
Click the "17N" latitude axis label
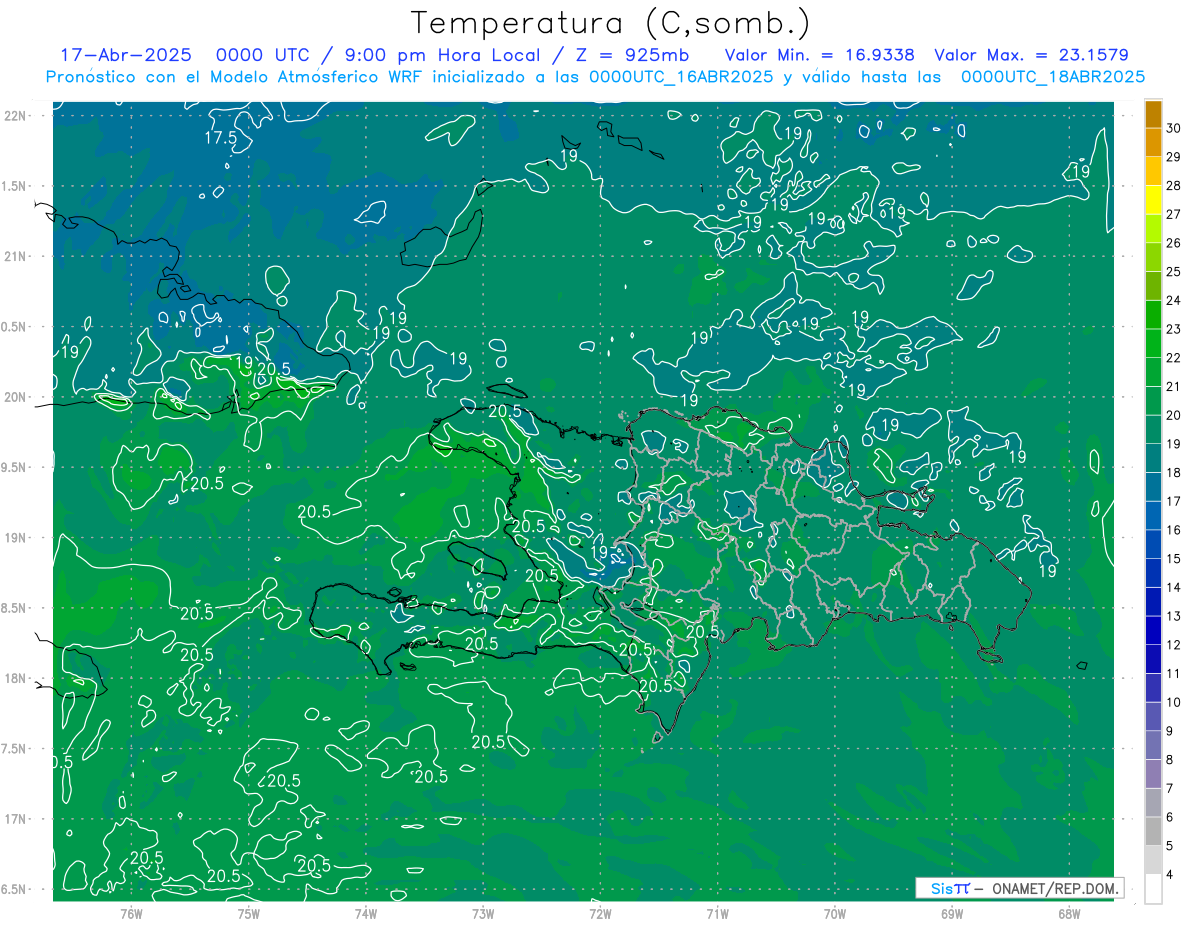pos(15,819)
